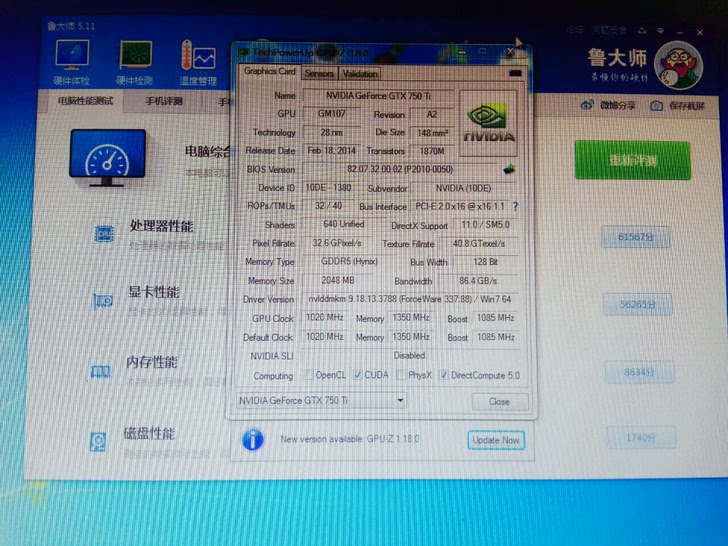This screenshot has width=728, height=546.
Task: Click Memory Type GDDR5 (Hynix)
Action: 349,262
